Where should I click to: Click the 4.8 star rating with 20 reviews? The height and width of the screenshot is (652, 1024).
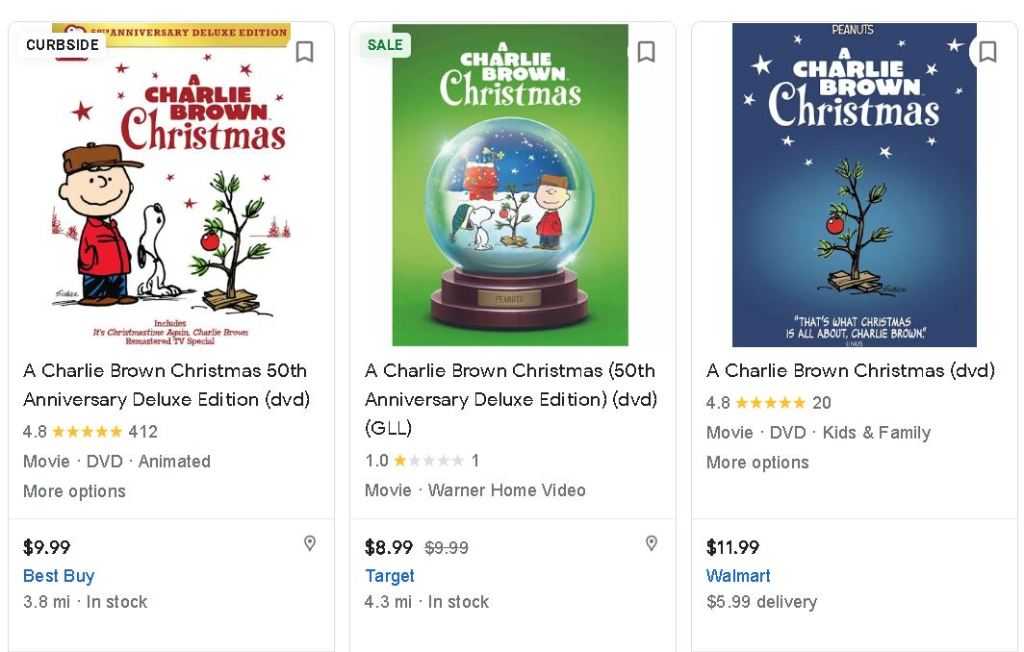point(768,403)
